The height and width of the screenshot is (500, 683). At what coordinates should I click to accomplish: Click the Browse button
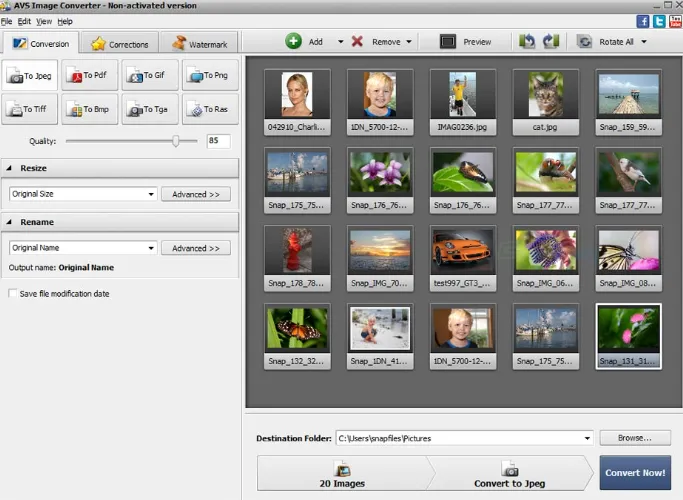(x=635, y=438)
